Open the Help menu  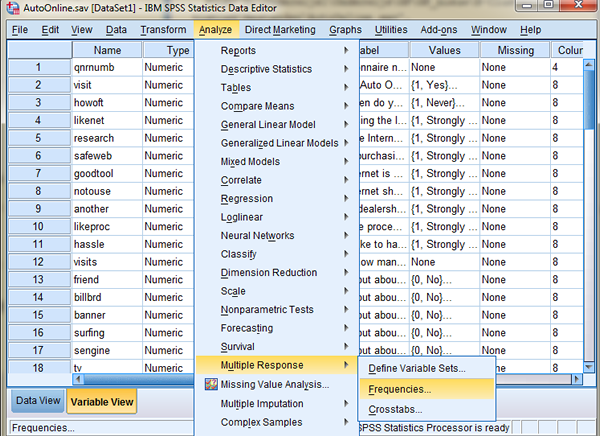point(530,29)
